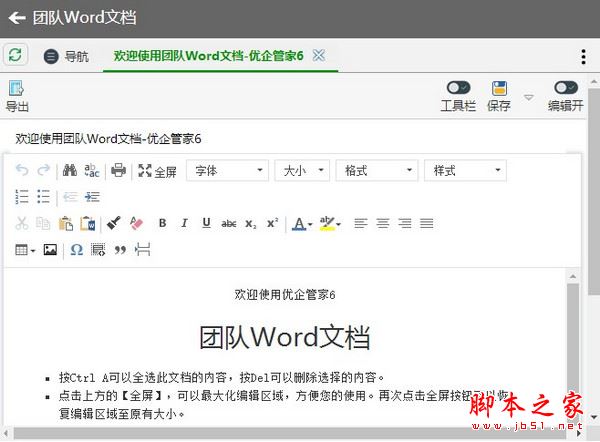Expand the arrow next to 保存

pyautogui.click(x=529, y=97)
